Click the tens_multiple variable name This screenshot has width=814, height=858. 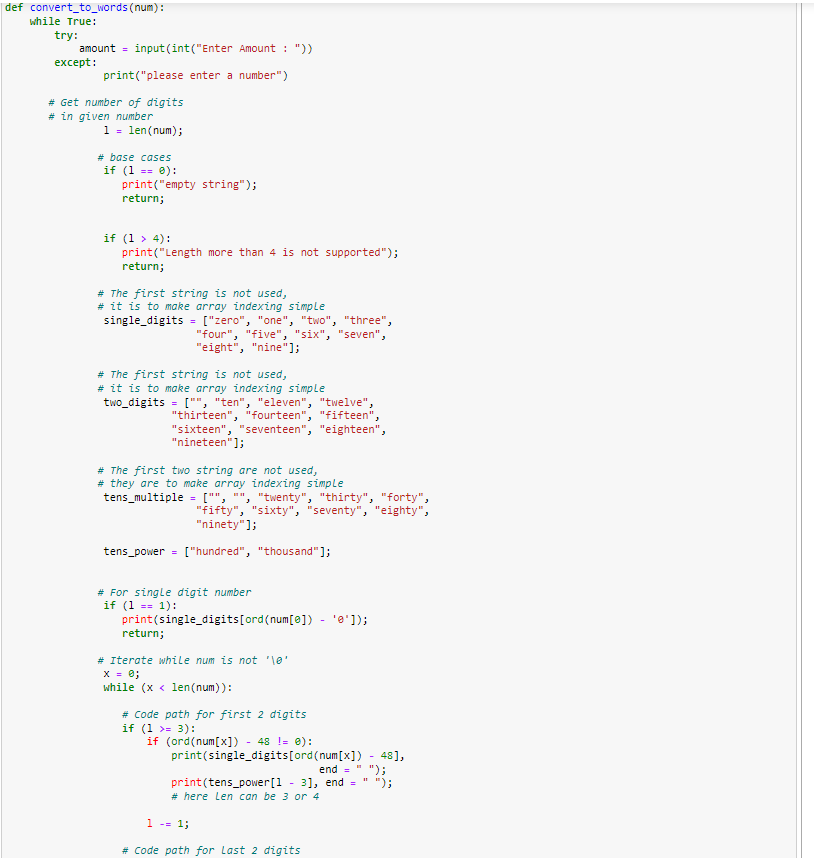[143, 497]
